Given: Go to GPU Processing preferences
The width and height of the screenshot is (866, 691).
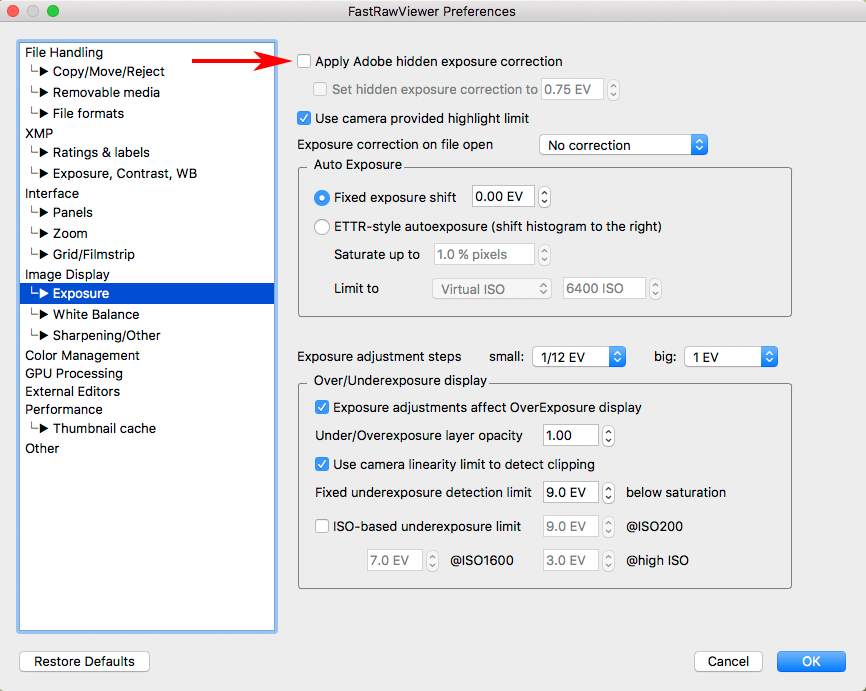Looking at the screenshot, I should [x=68, y=373].
